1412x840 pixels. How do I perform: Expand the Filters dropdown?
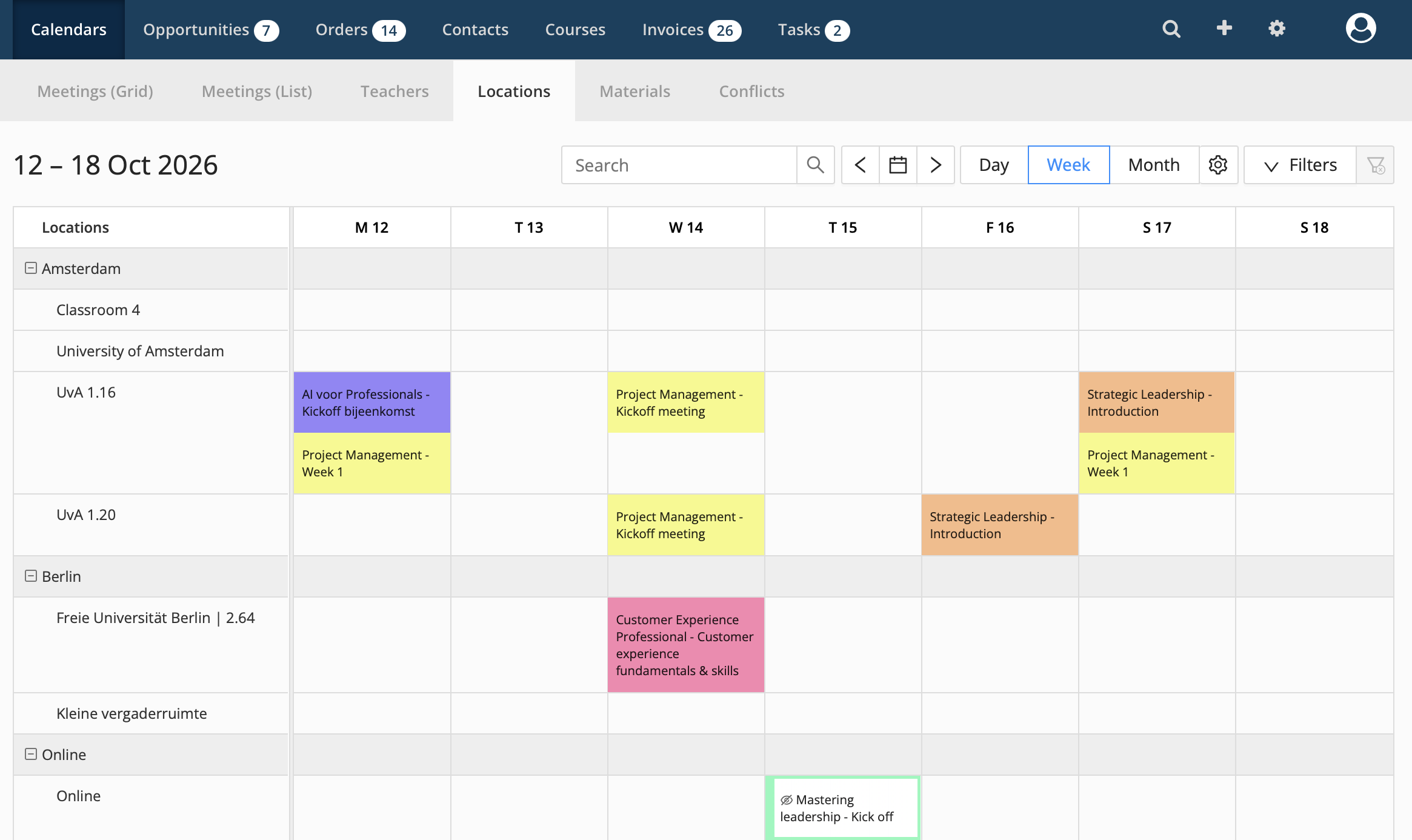1300,165
